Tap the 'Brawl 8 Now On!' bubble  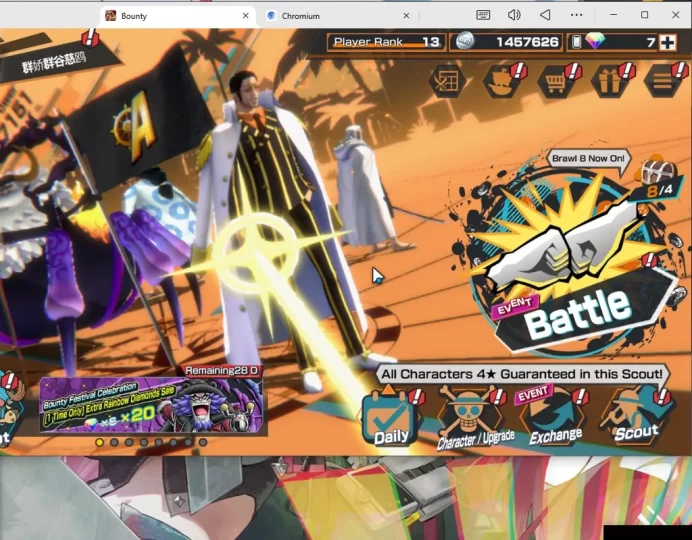tap(589, 159)
